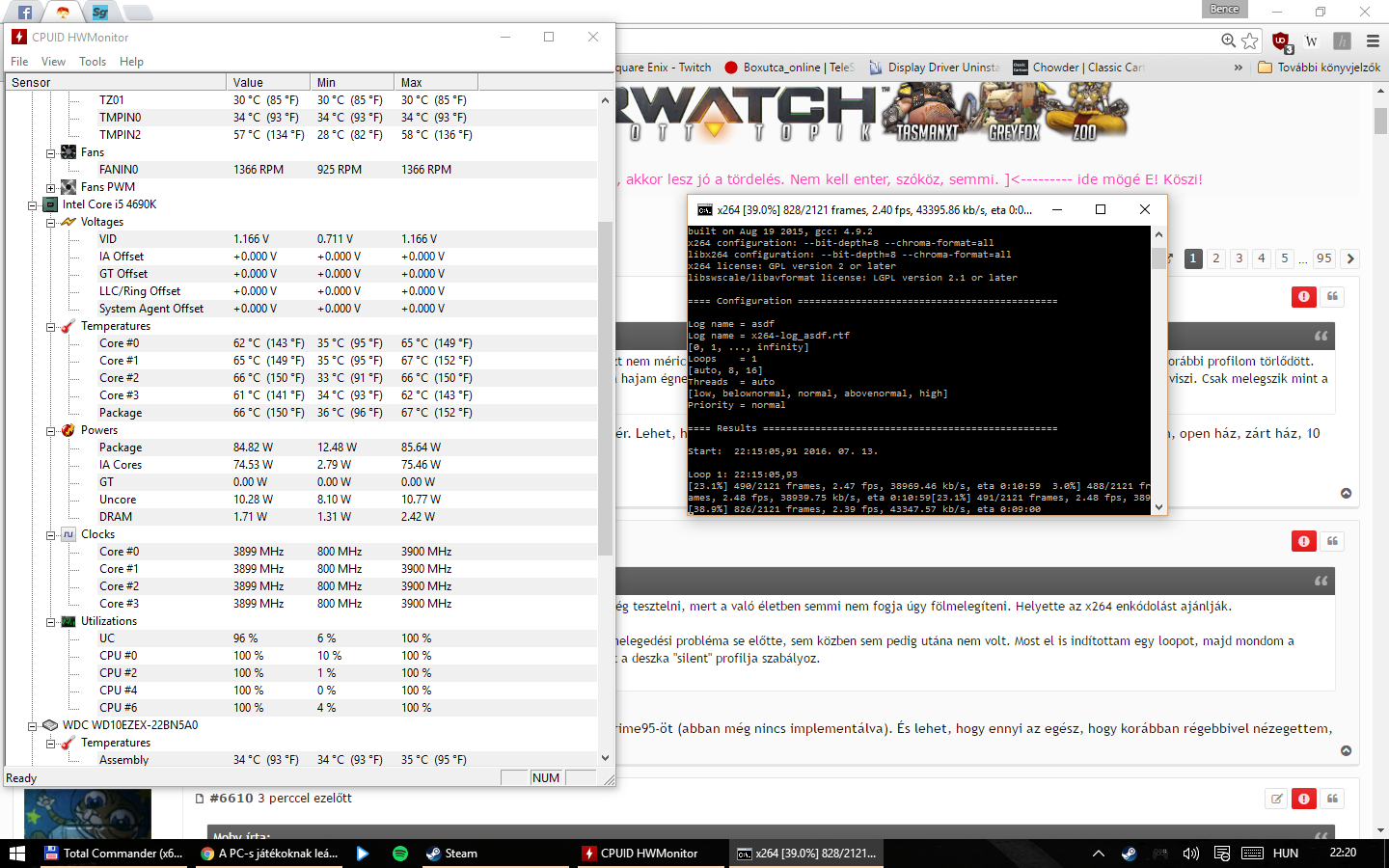Open the browser hamburger menu

1373,41
